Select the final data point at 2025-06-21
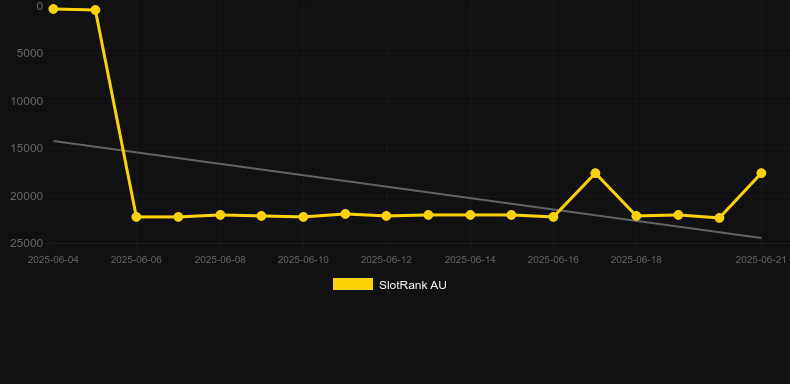The width and height of the screenshot is (790, 384). pos(761,173)
